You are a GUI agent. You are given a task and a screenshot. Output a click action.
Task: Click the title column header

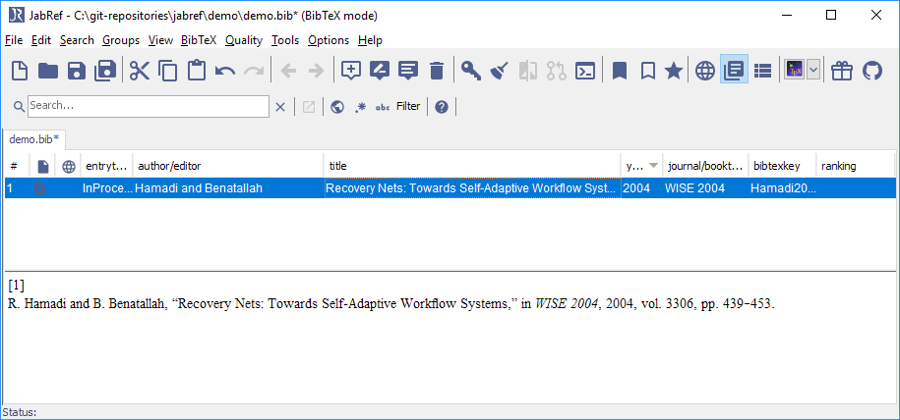pyautogui.click(x=470, y=166)
